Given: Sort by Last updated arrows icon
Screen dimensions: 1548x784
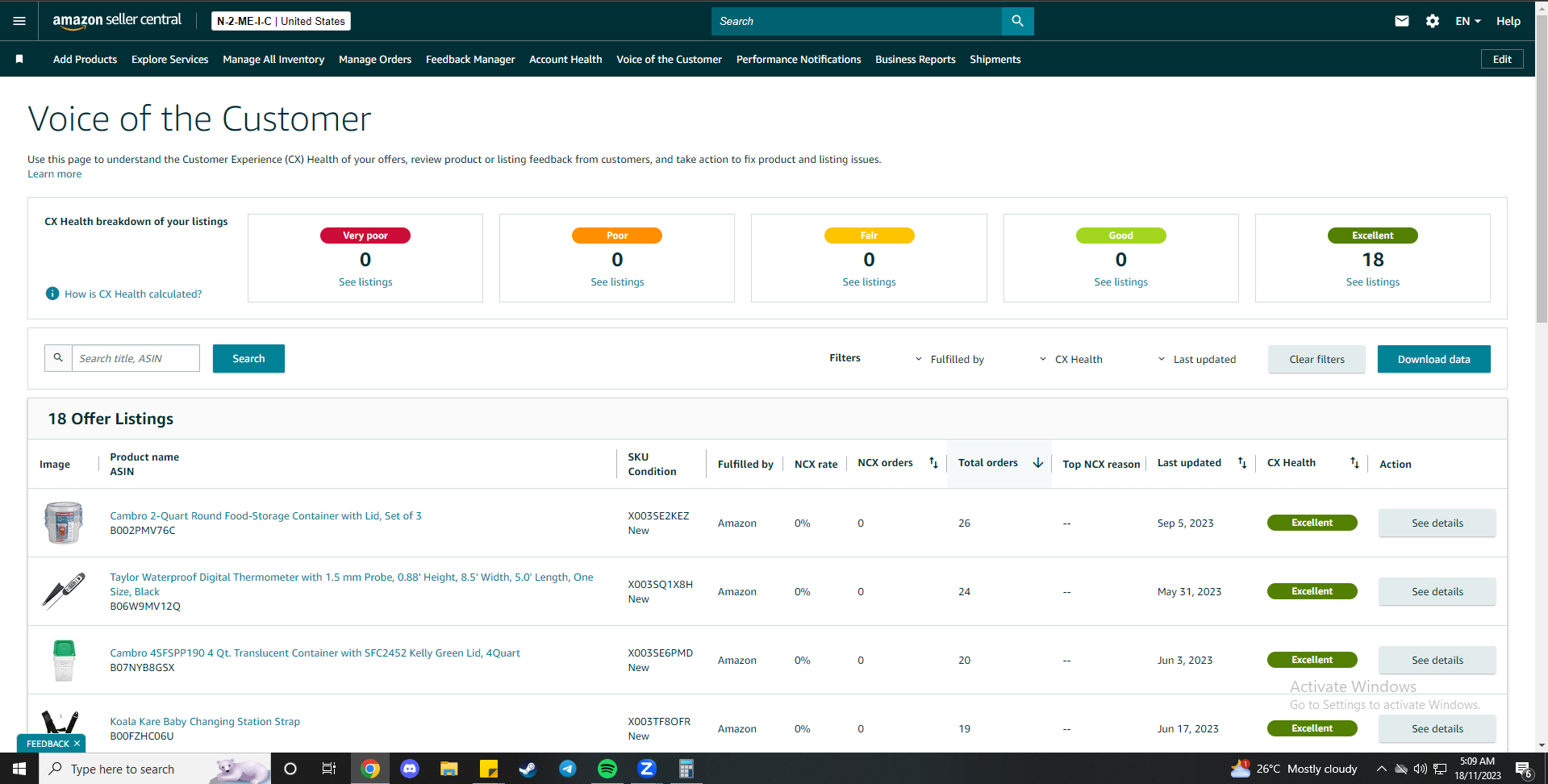Looking at the screenshot, I should (x=1242, y=463).
